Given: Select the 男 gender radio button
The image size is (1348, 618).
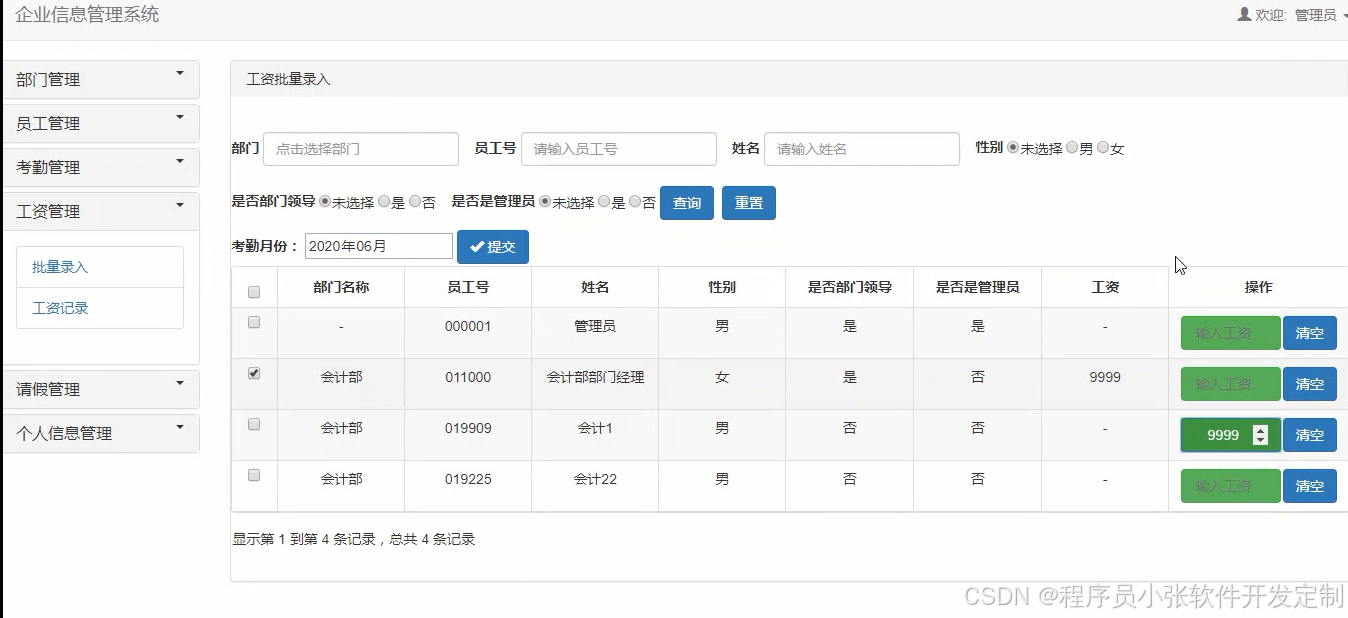Looking at the screenshot, I should tap(1073, 147).
